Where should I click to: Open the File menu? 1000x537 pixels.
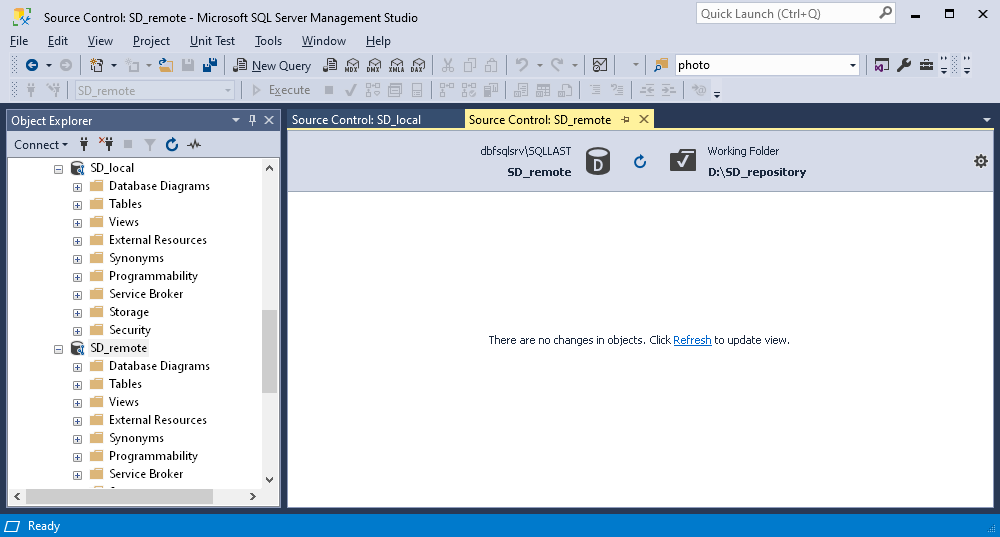[x=19, y=41]
